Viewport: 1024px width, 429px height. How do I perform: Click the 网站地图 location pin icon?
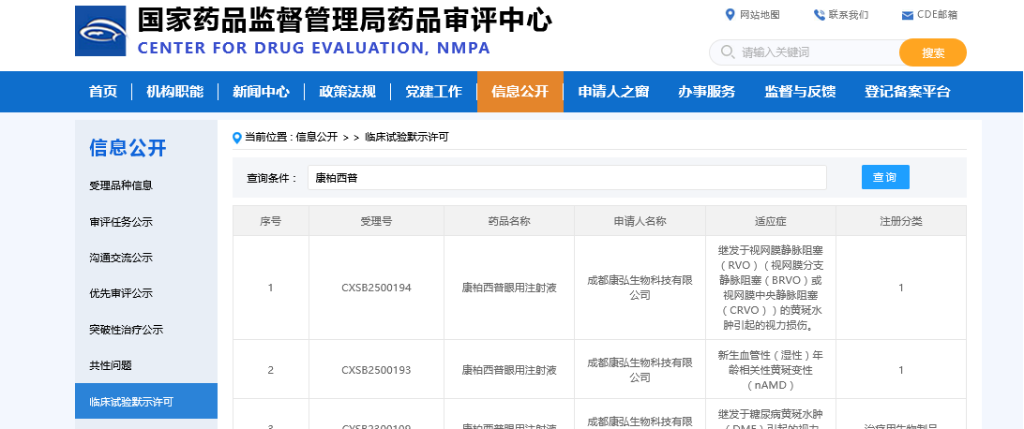(729, 14)
